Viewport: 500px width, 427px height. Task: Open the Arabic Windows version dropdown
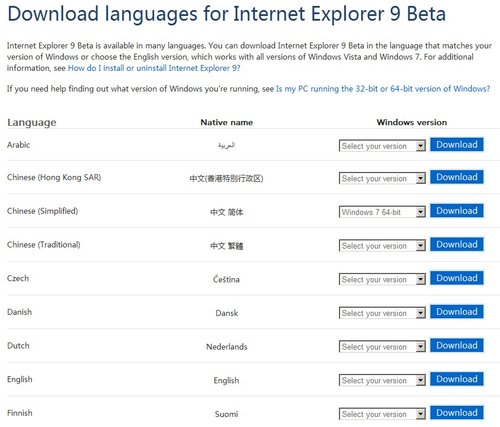click(382, 146)
